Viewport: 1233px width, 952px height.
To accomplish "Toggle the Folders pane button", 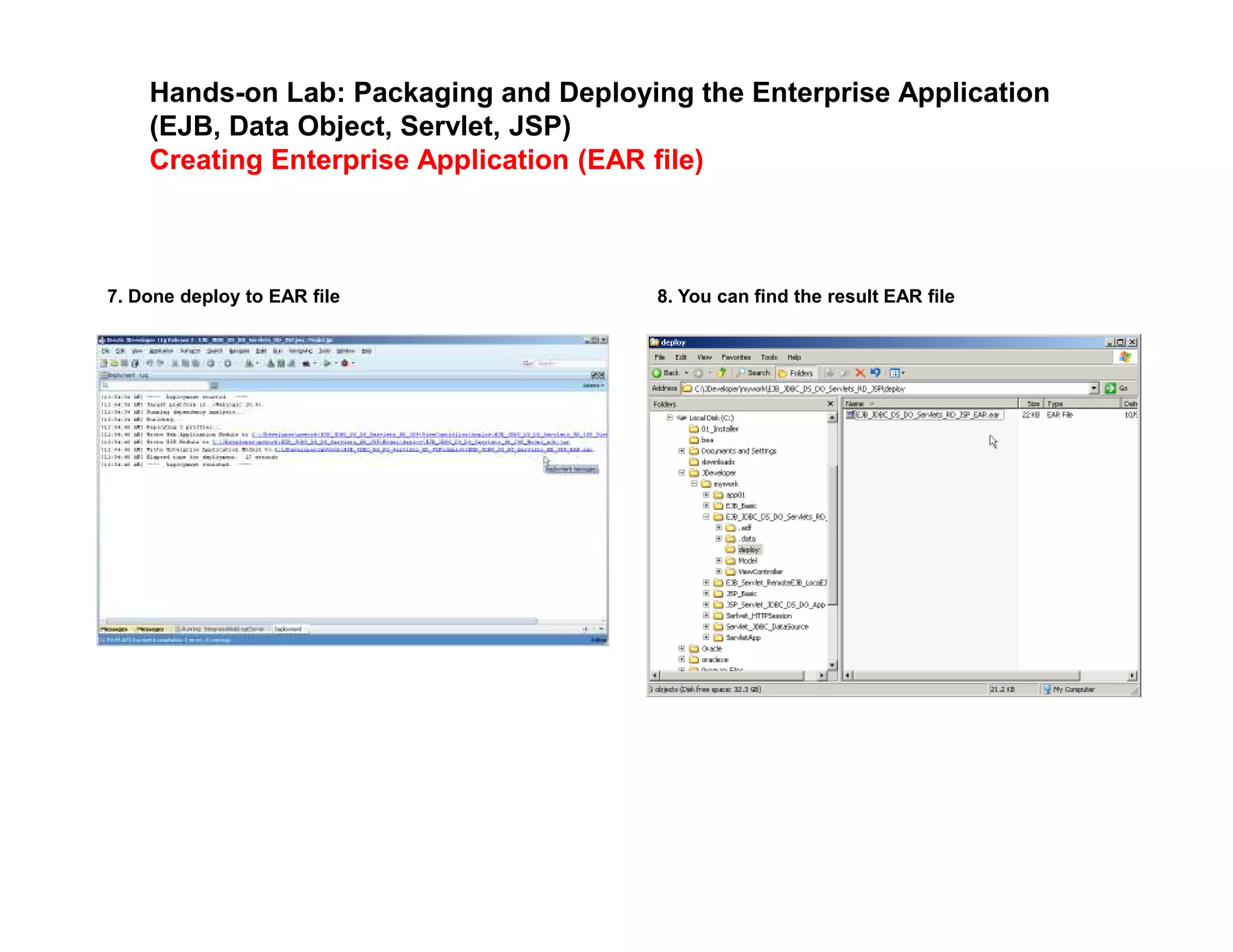I will click(x=796, y=373).
